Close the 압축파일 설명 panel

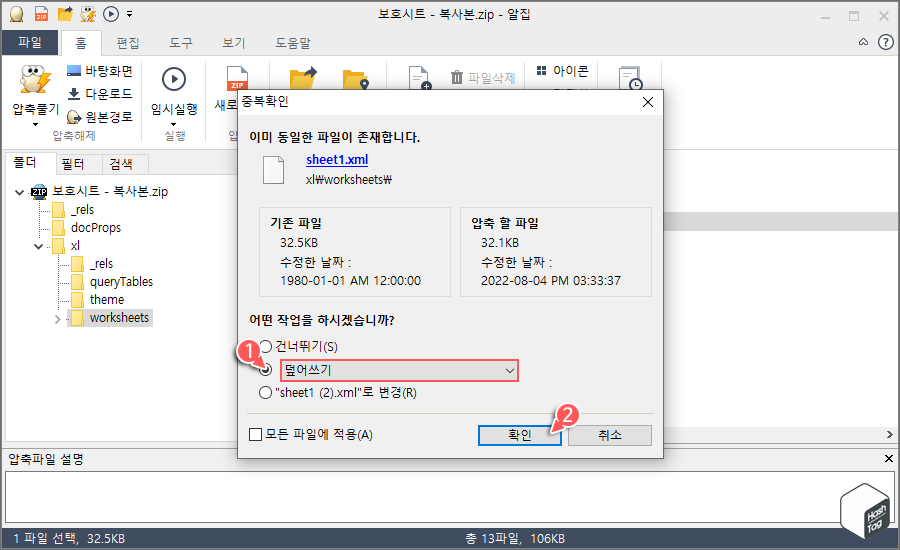[x=889, y=459]
